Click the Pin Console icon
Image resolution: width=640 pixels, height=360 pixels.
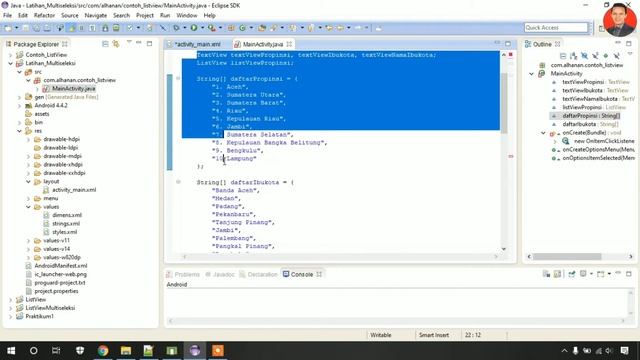(x=571, y=274)
